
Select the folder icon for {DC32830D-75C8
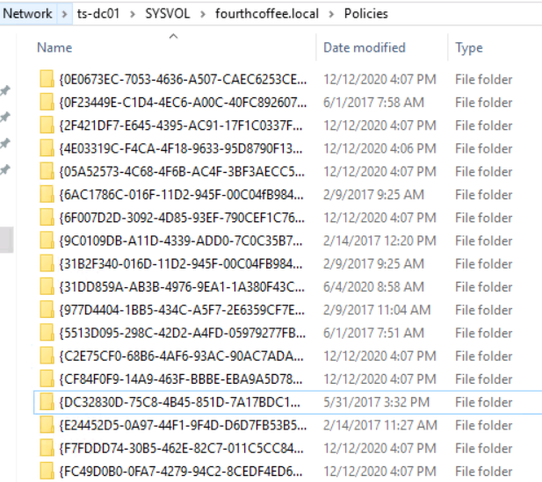47,402
